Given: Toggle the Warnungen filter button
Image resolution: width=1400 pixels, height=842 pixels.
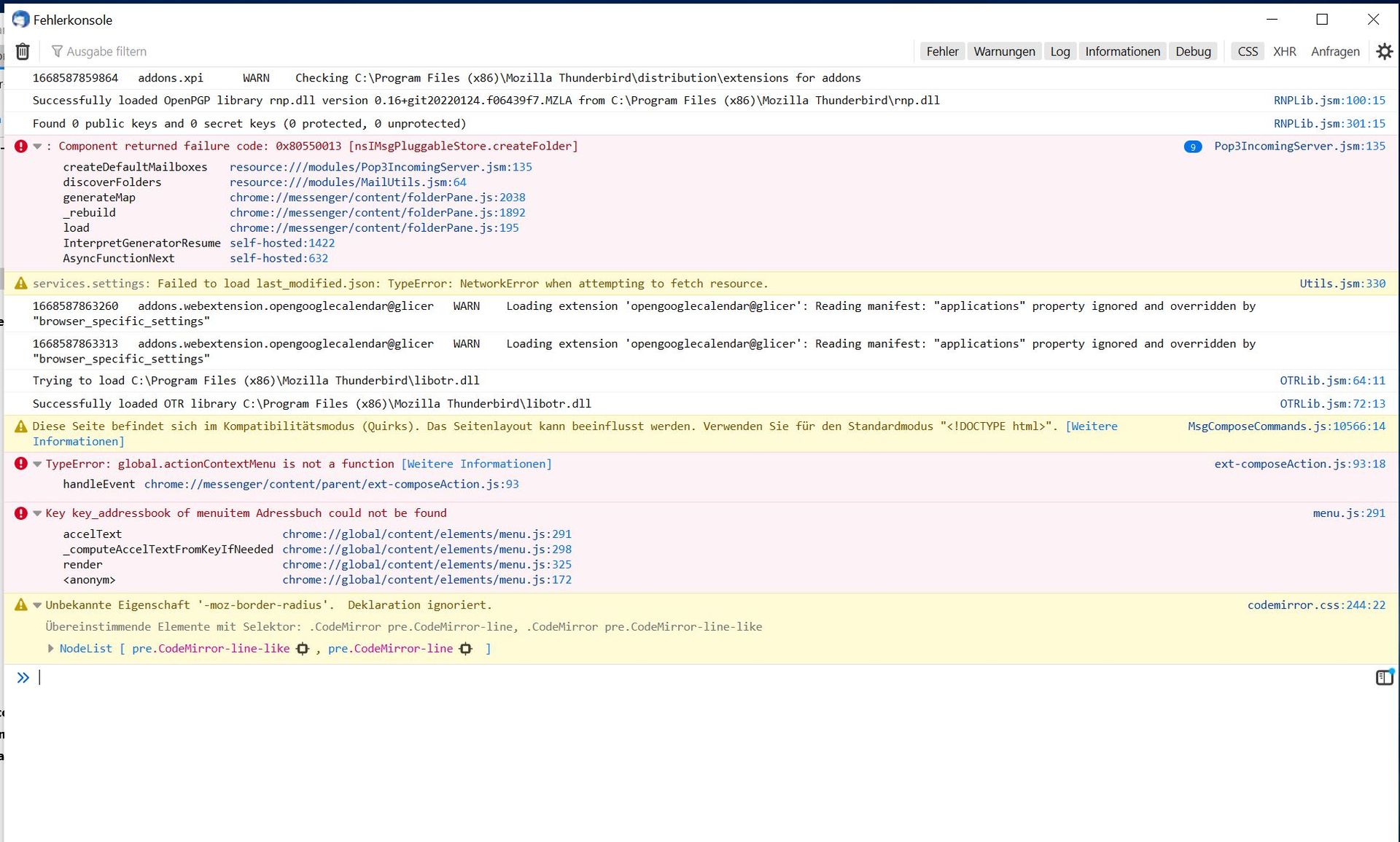Looking at the screenshot, I should click(1004, 52).
